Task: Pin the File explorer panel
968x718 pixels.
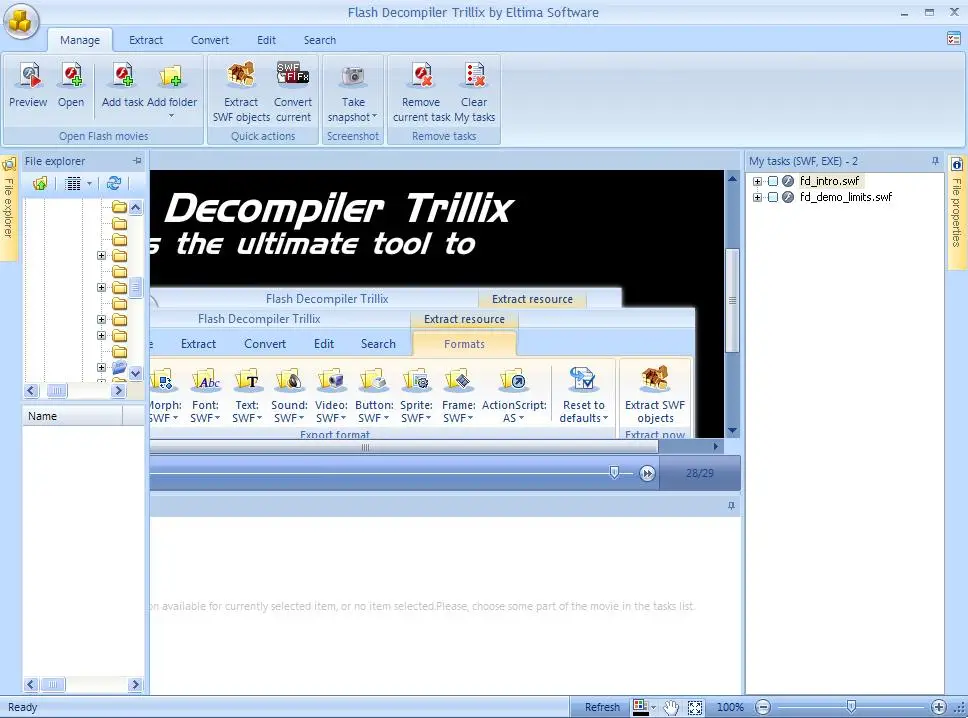Action: tap(137, 161)
